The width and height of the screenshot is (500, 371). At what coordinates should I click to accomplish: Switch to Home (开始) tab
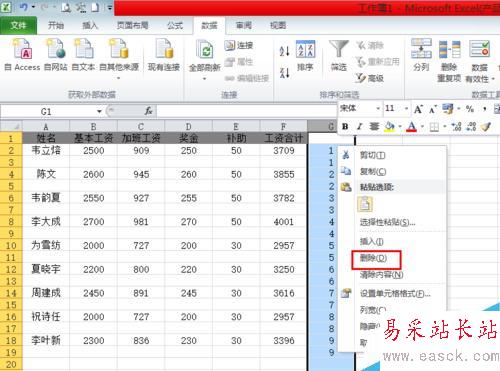56,25
